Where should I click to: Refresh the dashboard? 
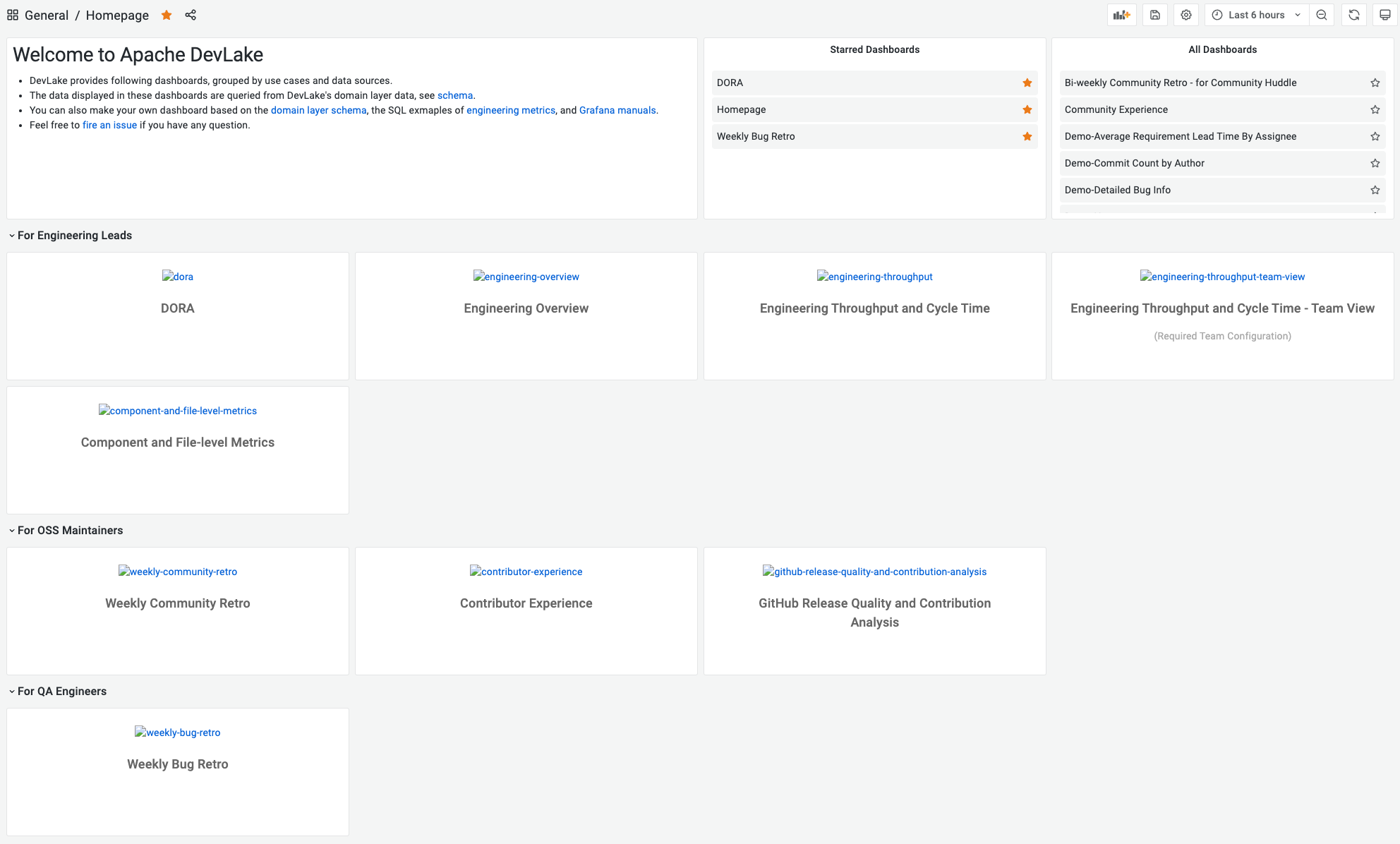1354,15
